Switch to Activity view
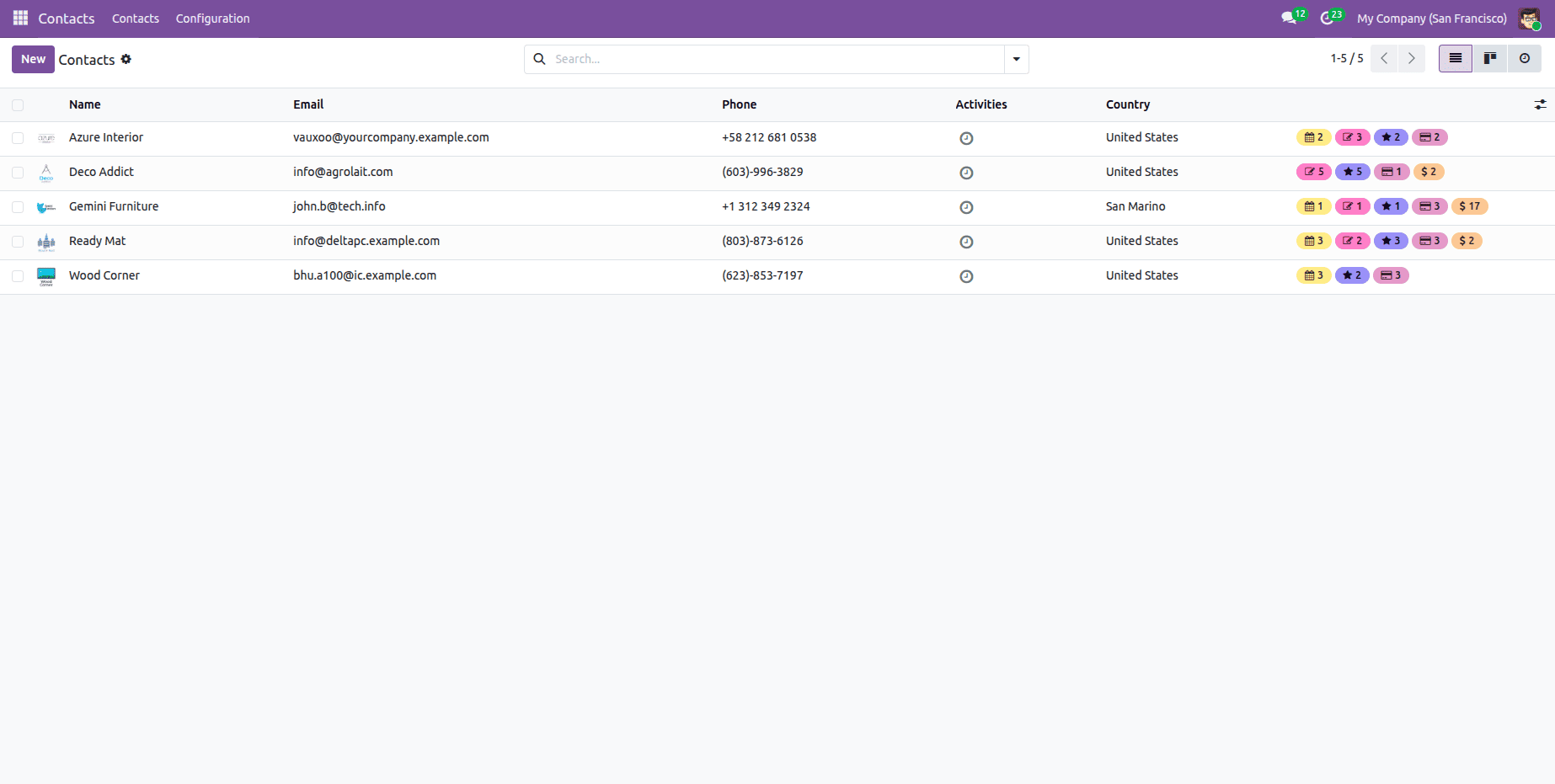Screen dimensions: 1555x784 click(x=1525, y=58)
